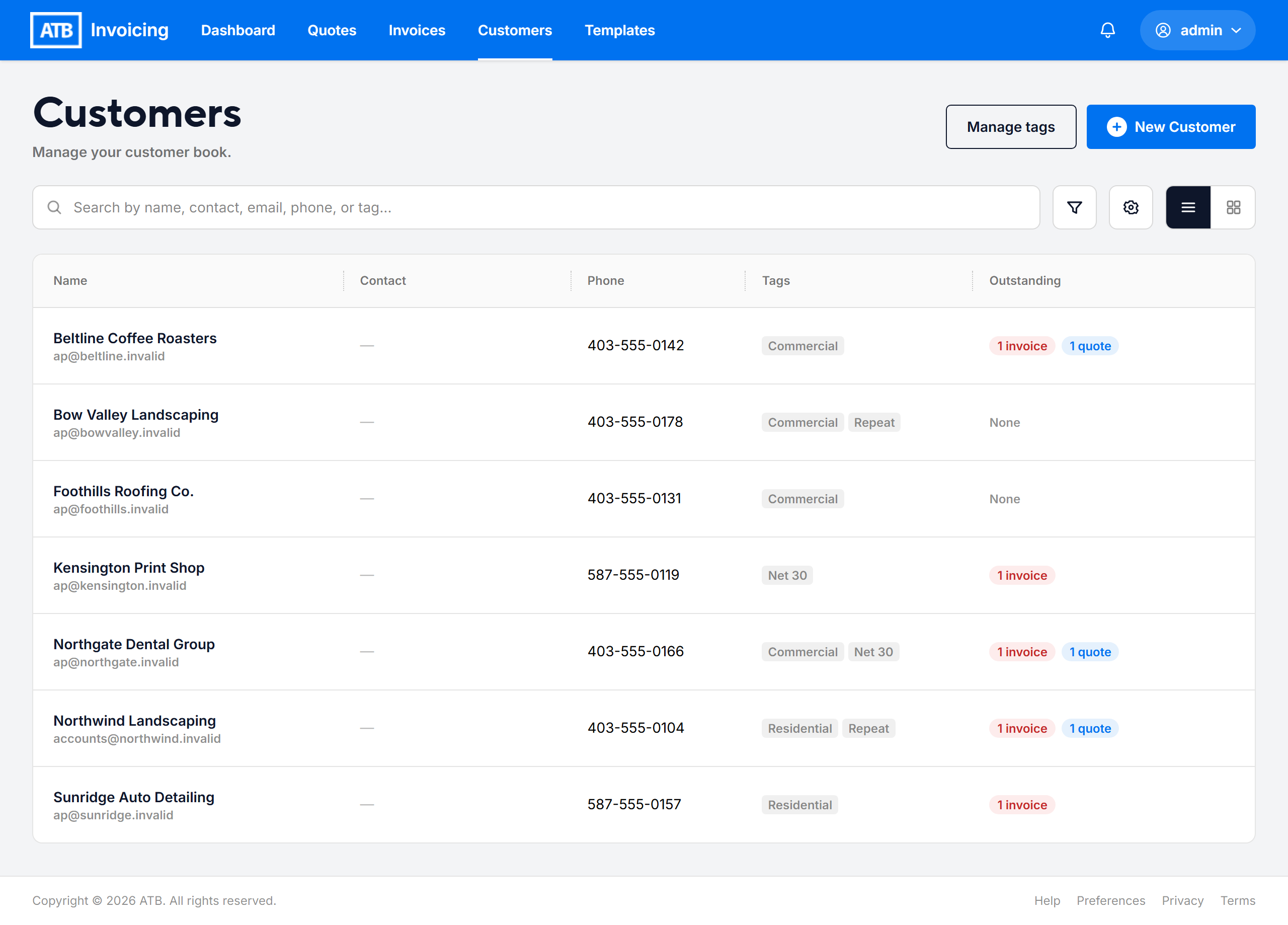Click Kensington's 1 invoice badge
Screen dimensions: 1288x925
click(1022, 576)
